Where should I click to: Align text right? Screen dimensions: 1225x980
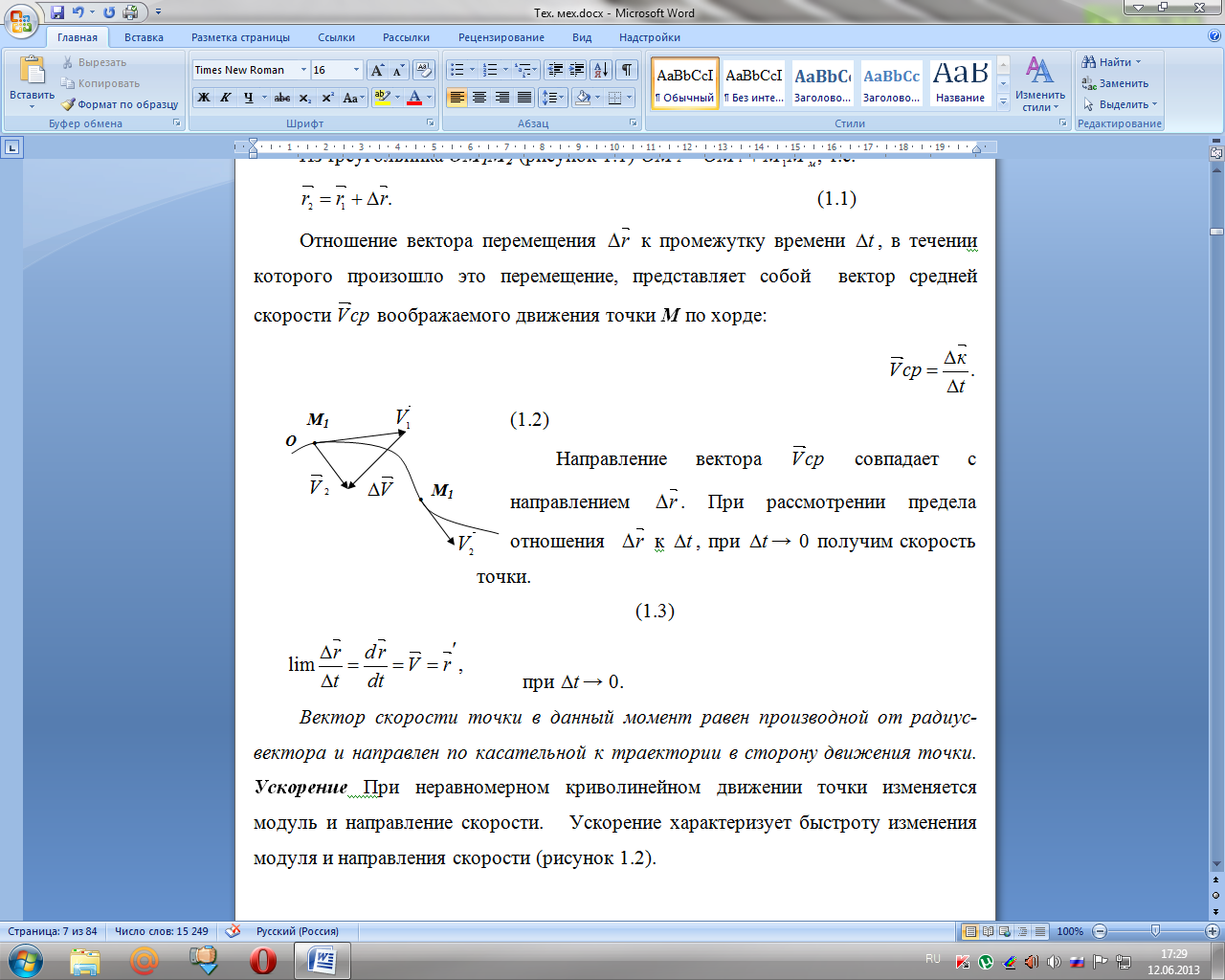(x=502, y=98)
